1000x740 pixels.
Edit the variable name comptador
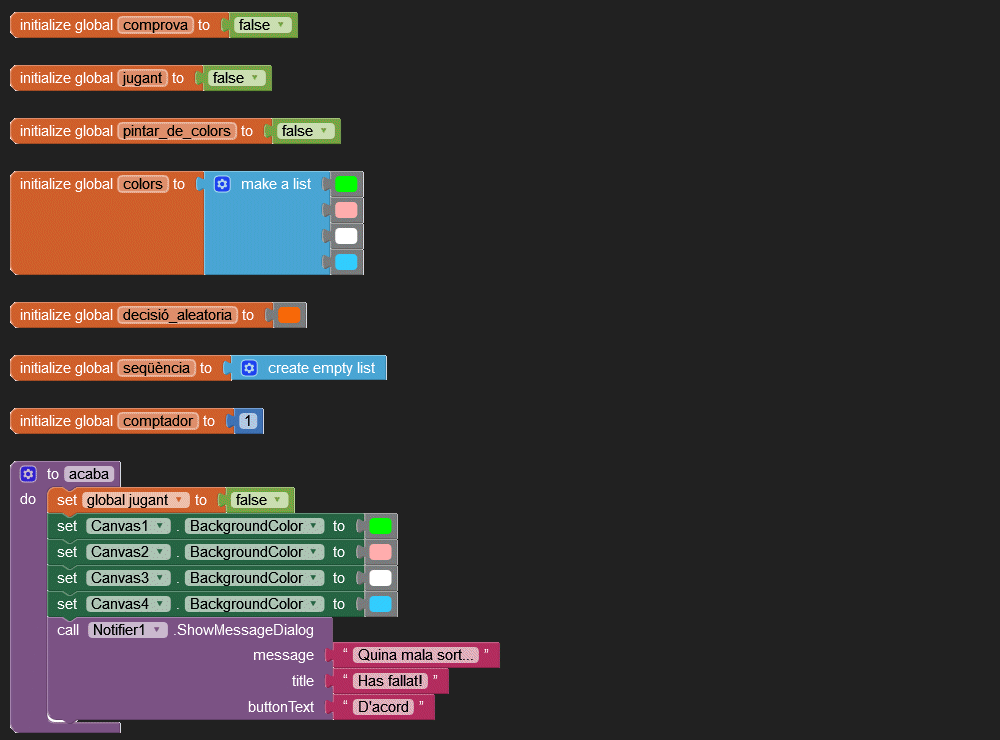click(x=157, y=421)
